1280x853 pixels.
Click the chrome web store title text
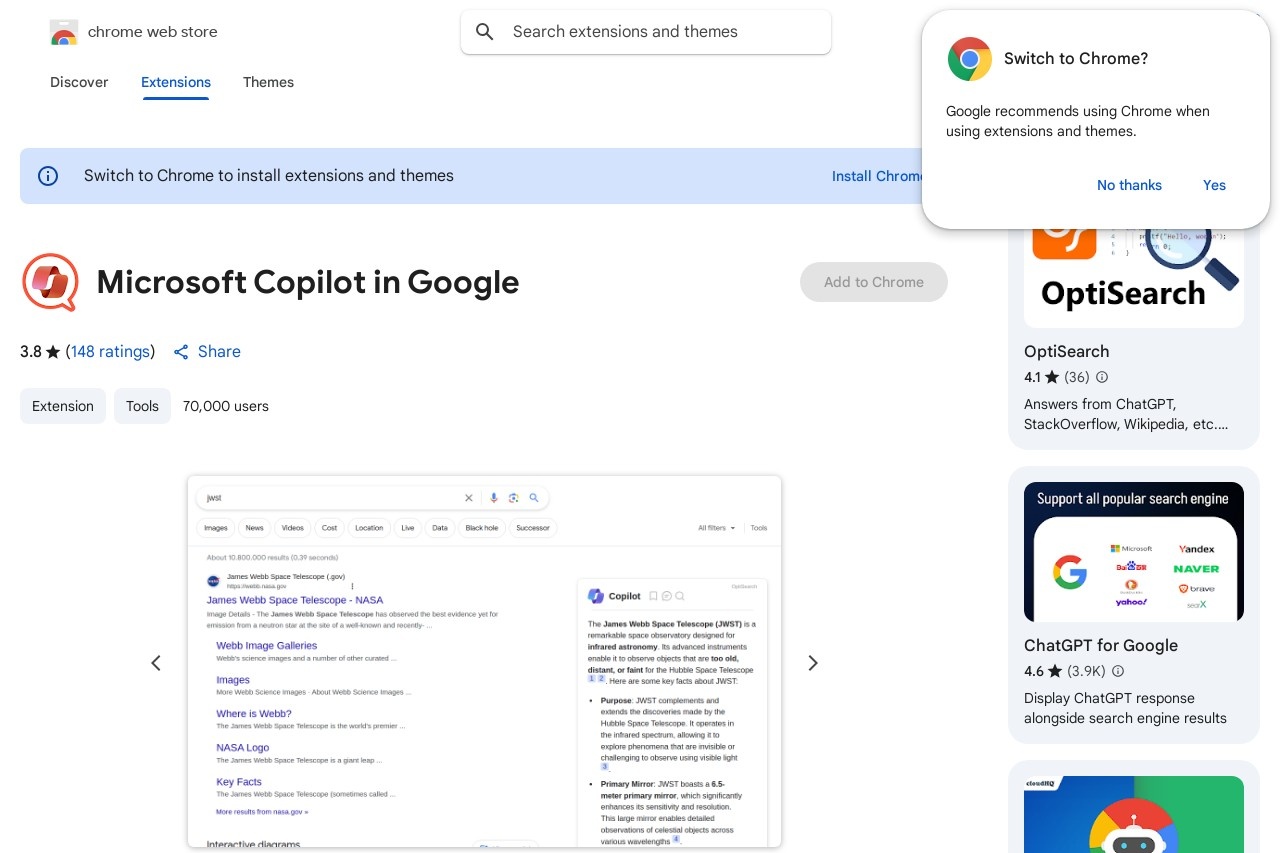153,32
